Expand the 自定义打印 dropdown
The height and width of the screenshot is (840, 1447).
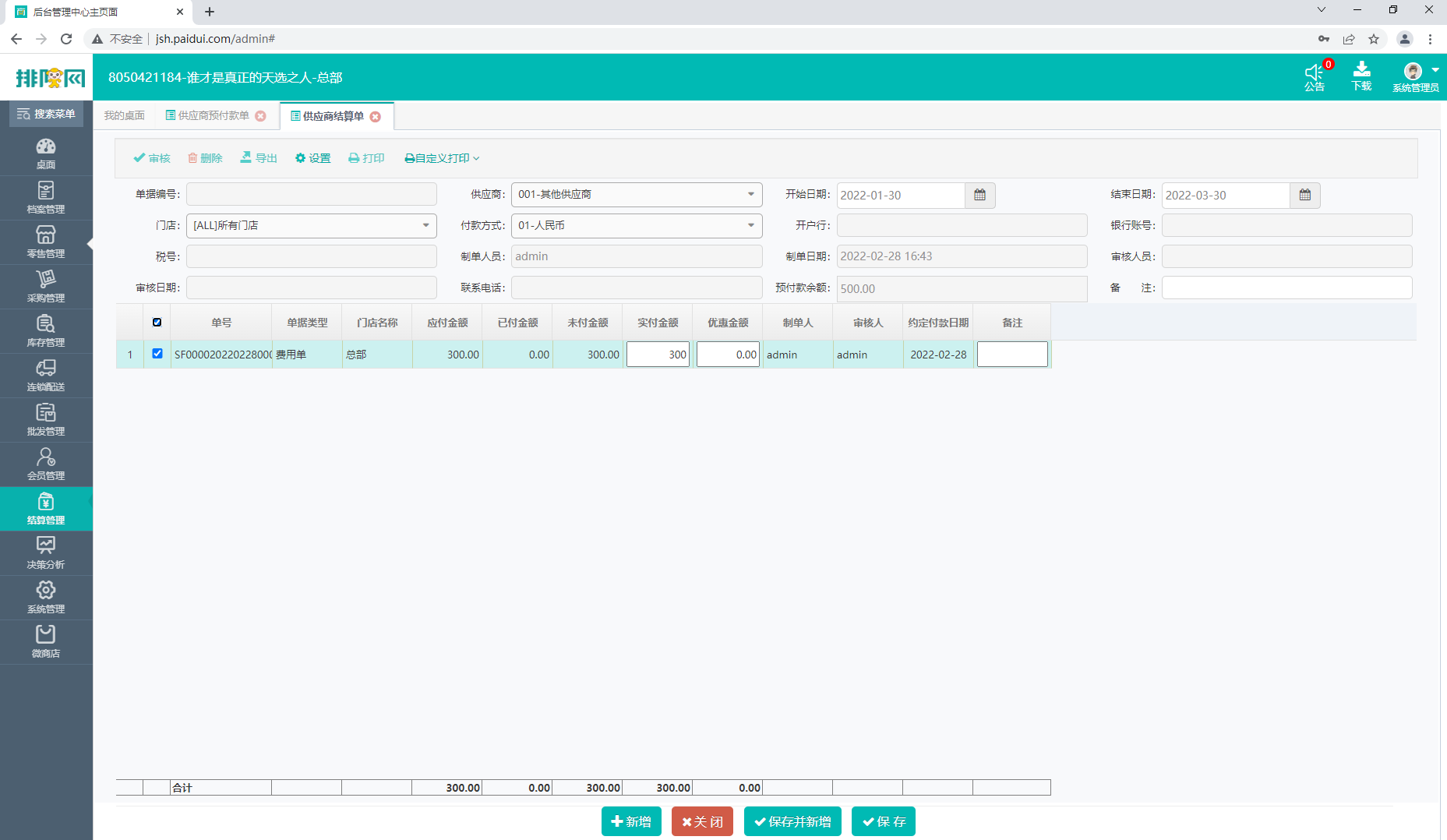point(442,158)
